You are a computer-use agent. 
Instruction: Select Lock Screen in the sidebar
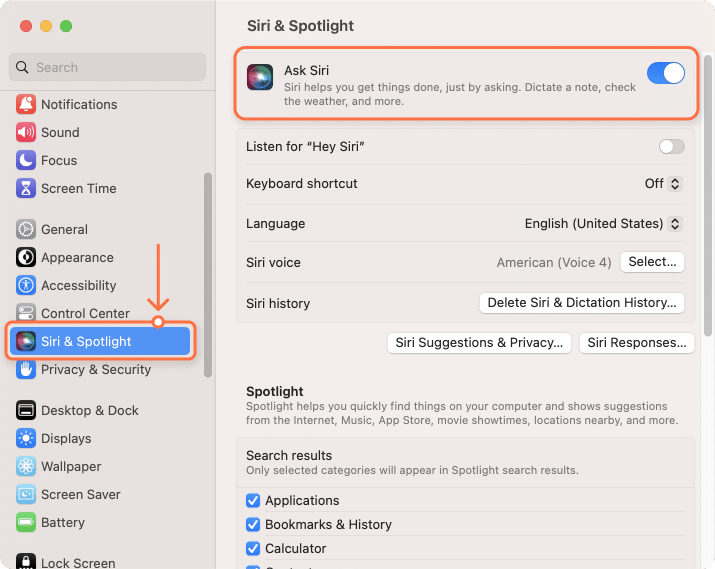tap(99, 562)
